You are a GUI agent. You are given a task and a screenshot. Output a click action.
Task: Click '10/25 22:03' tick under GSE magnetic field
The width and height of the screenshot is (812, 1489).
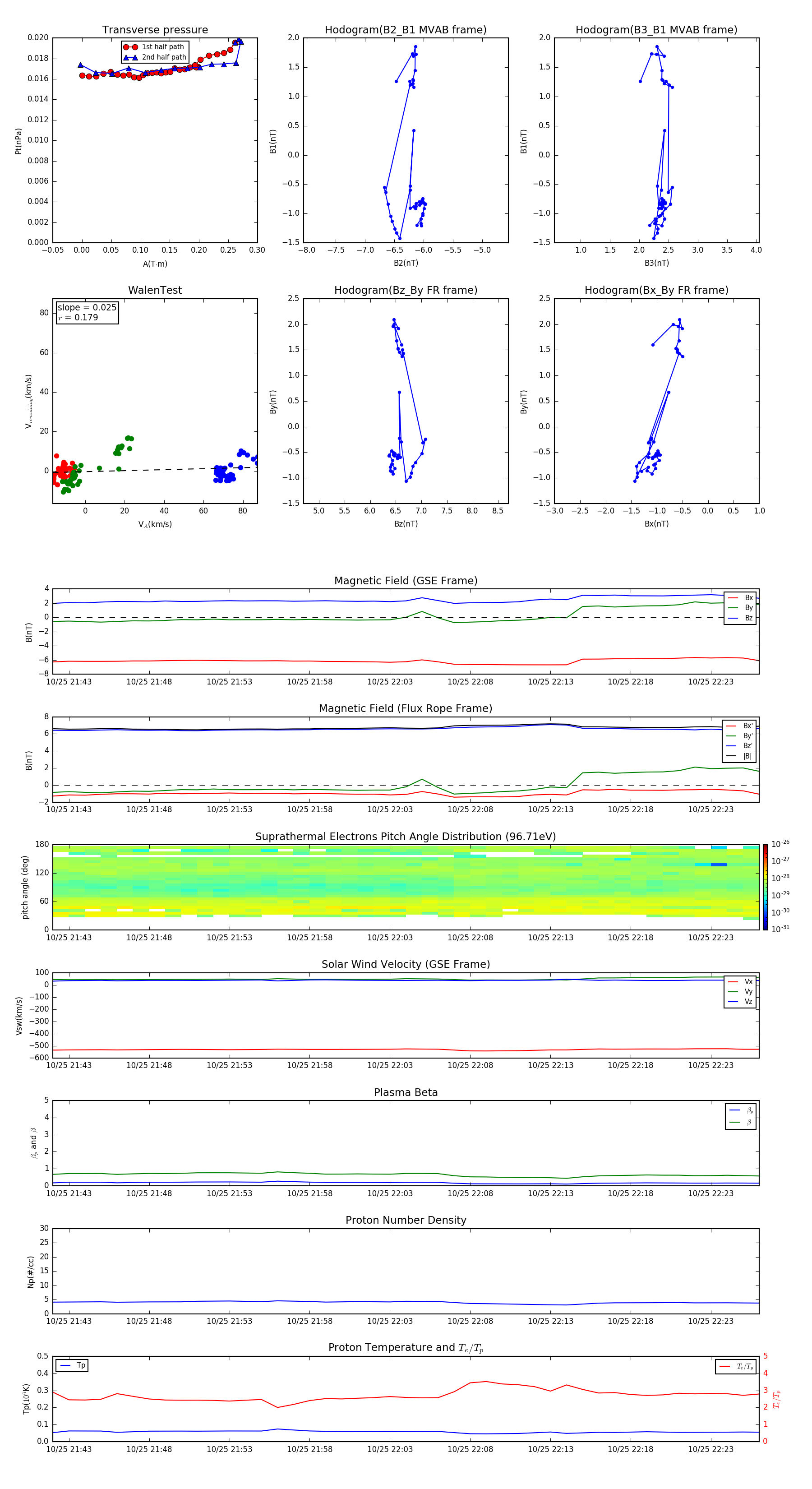click(x=390, y=682)
